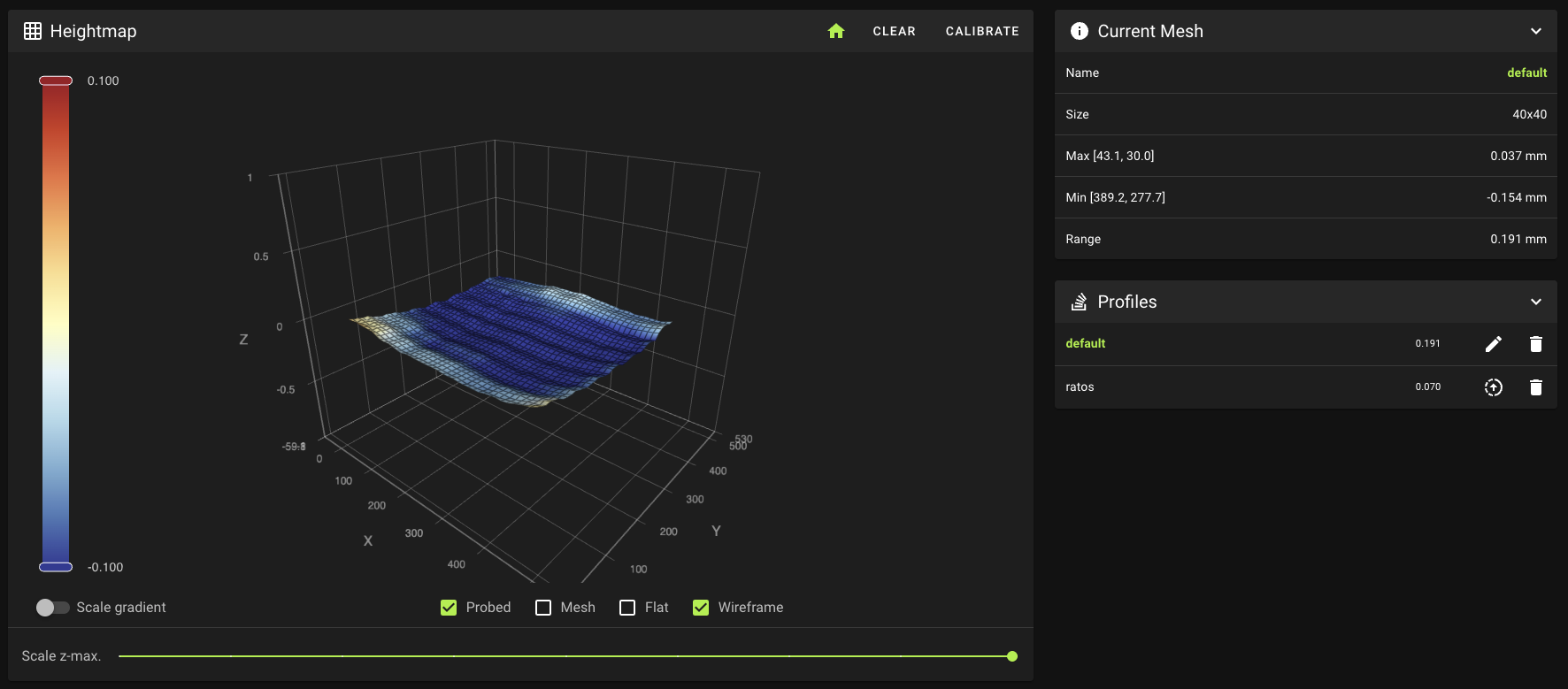This screenshot has height=689, width=1568.
Task: Enable the Mesh checkbox
Action: point(543,608)
